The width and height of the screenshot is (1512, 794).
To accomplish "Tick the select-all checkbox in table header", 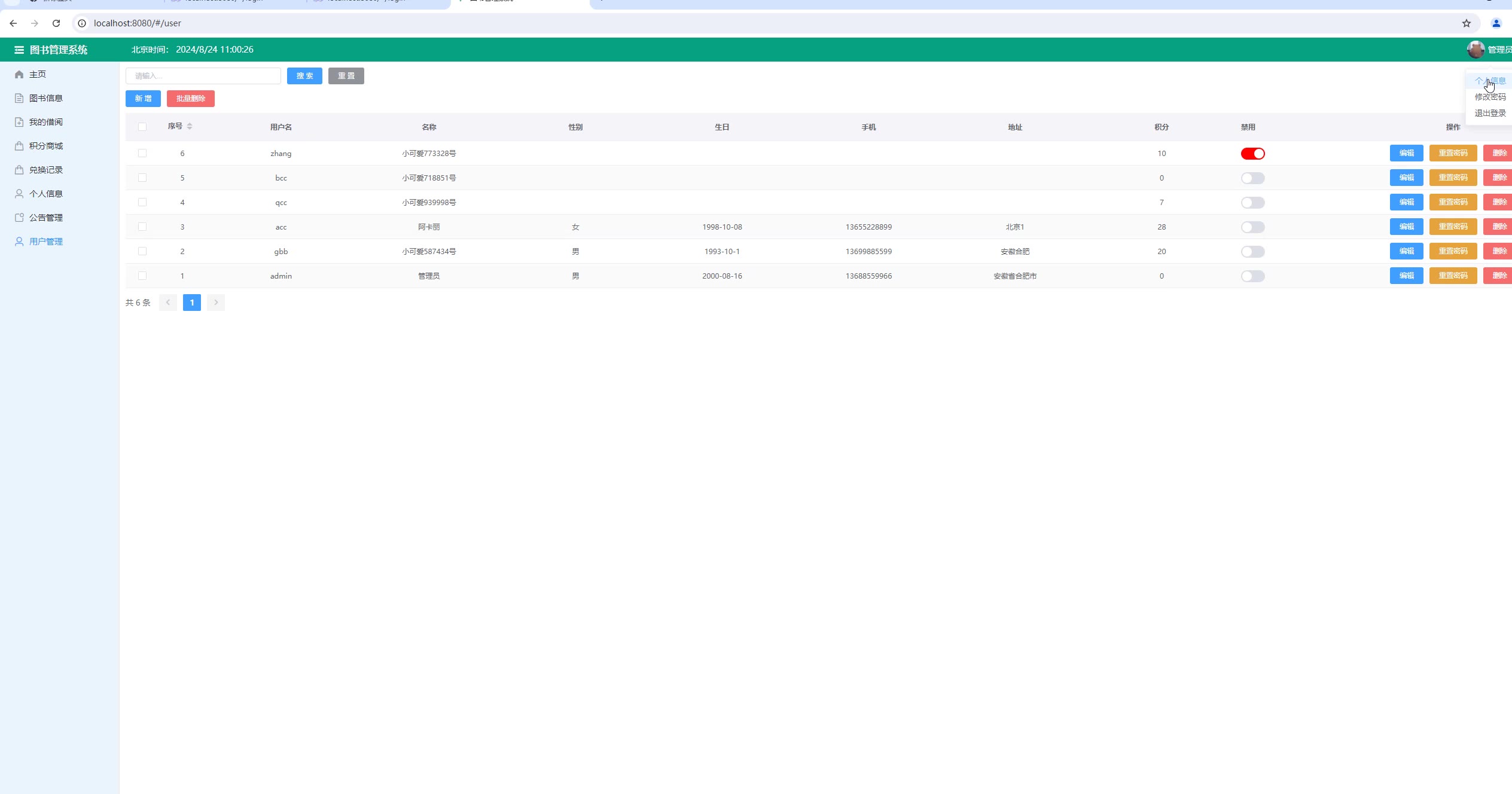I will click(x=142, y=127).
